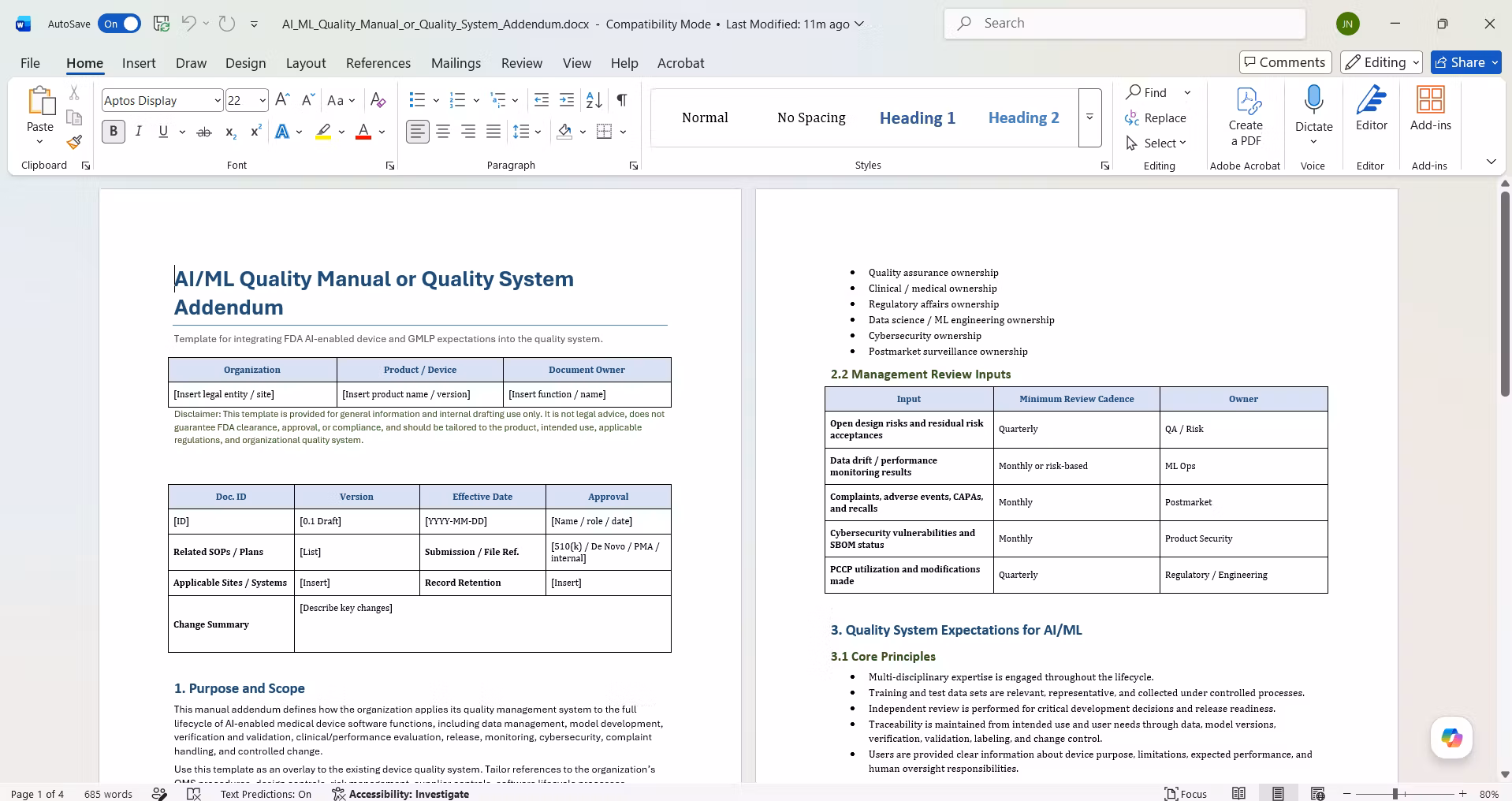1512x801 pixels.
Task: Click the Sort icon in Paragraph group
Action: (594, 100)
